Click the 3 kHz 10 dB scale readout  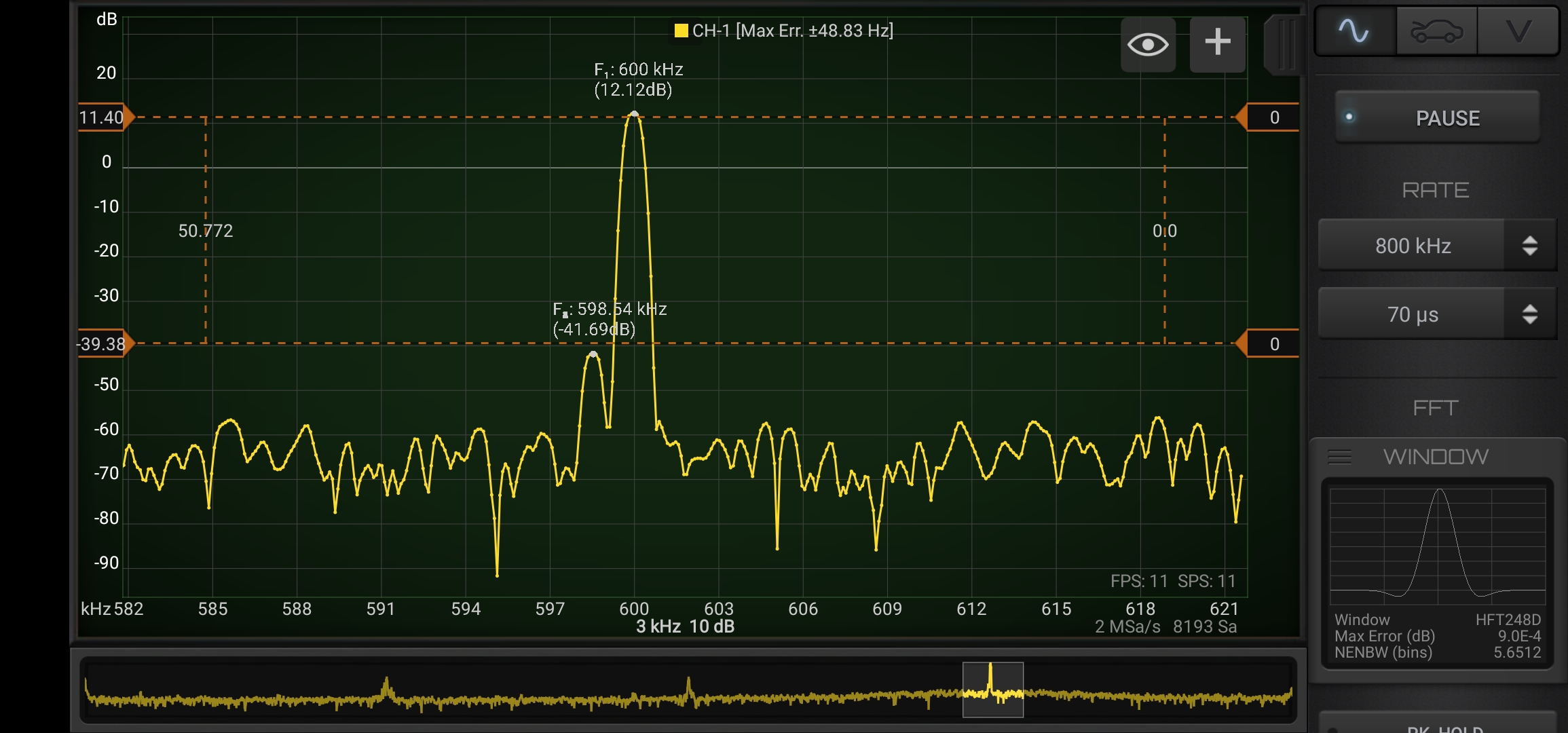[685, 626]
